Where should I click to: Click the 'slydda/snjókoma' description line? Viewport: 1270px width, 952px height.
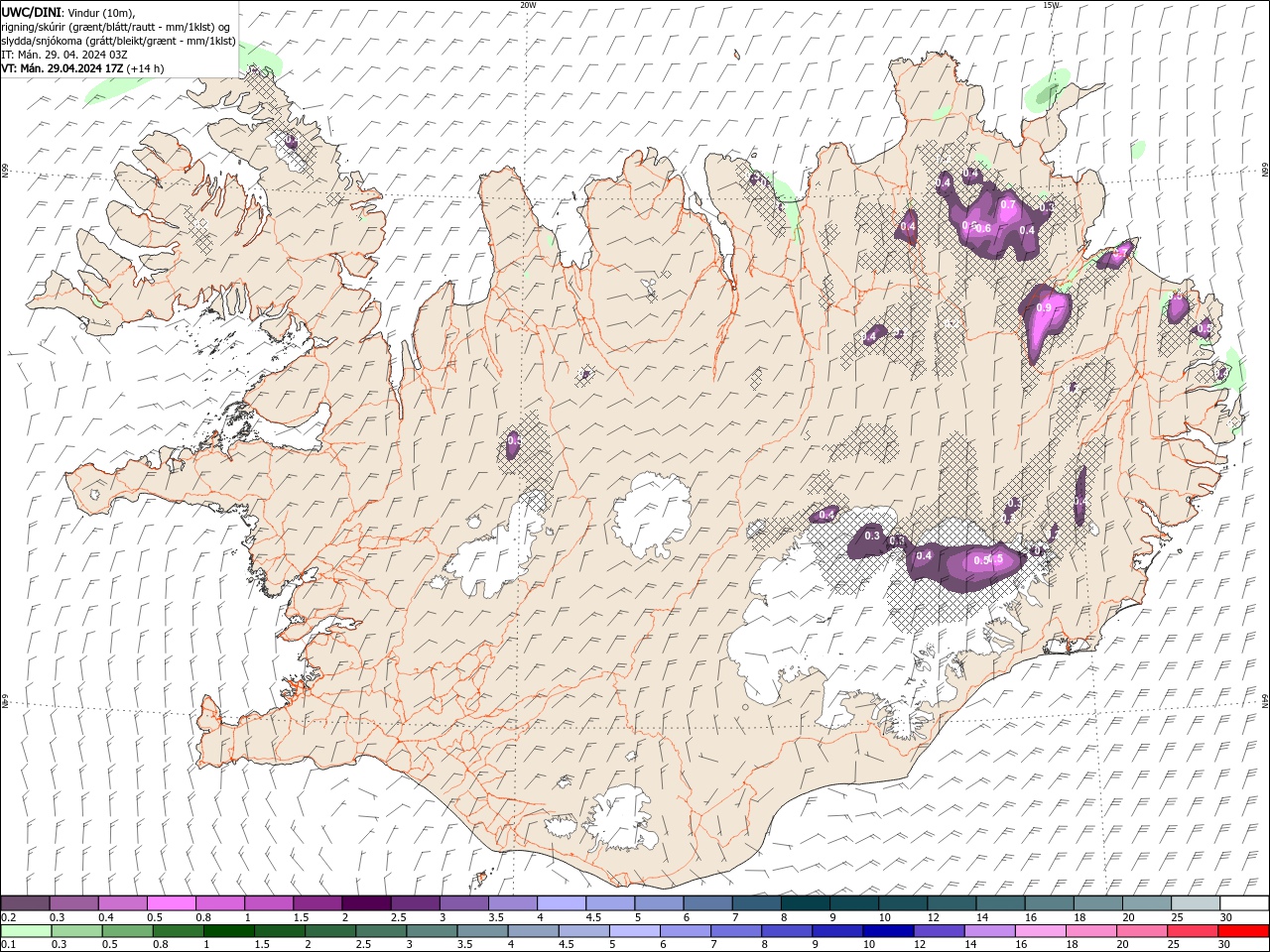point(118,41)
